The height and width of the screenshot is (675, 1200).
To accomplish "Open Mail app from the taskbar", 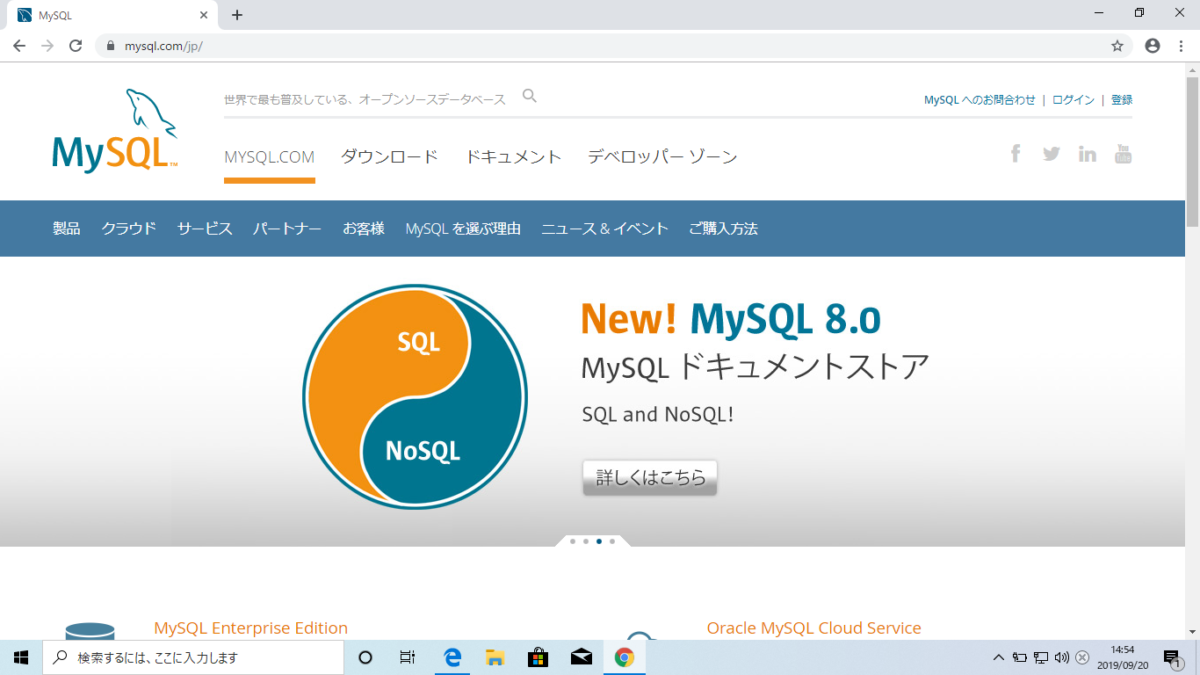I will [581, 657].
